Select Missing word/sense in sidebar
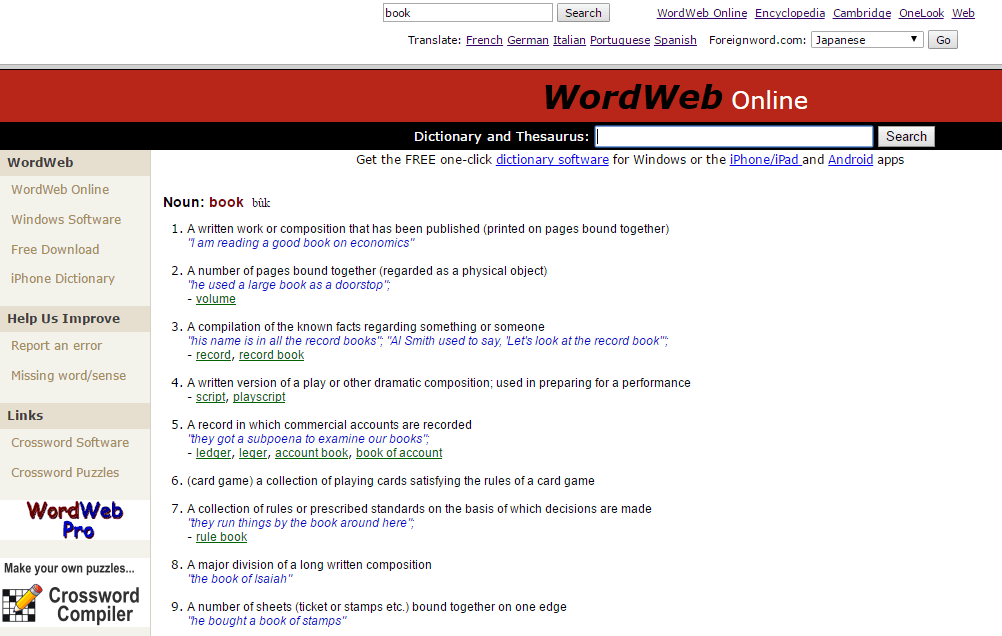This screenshot has height=636, width=1002. (68, 376)
